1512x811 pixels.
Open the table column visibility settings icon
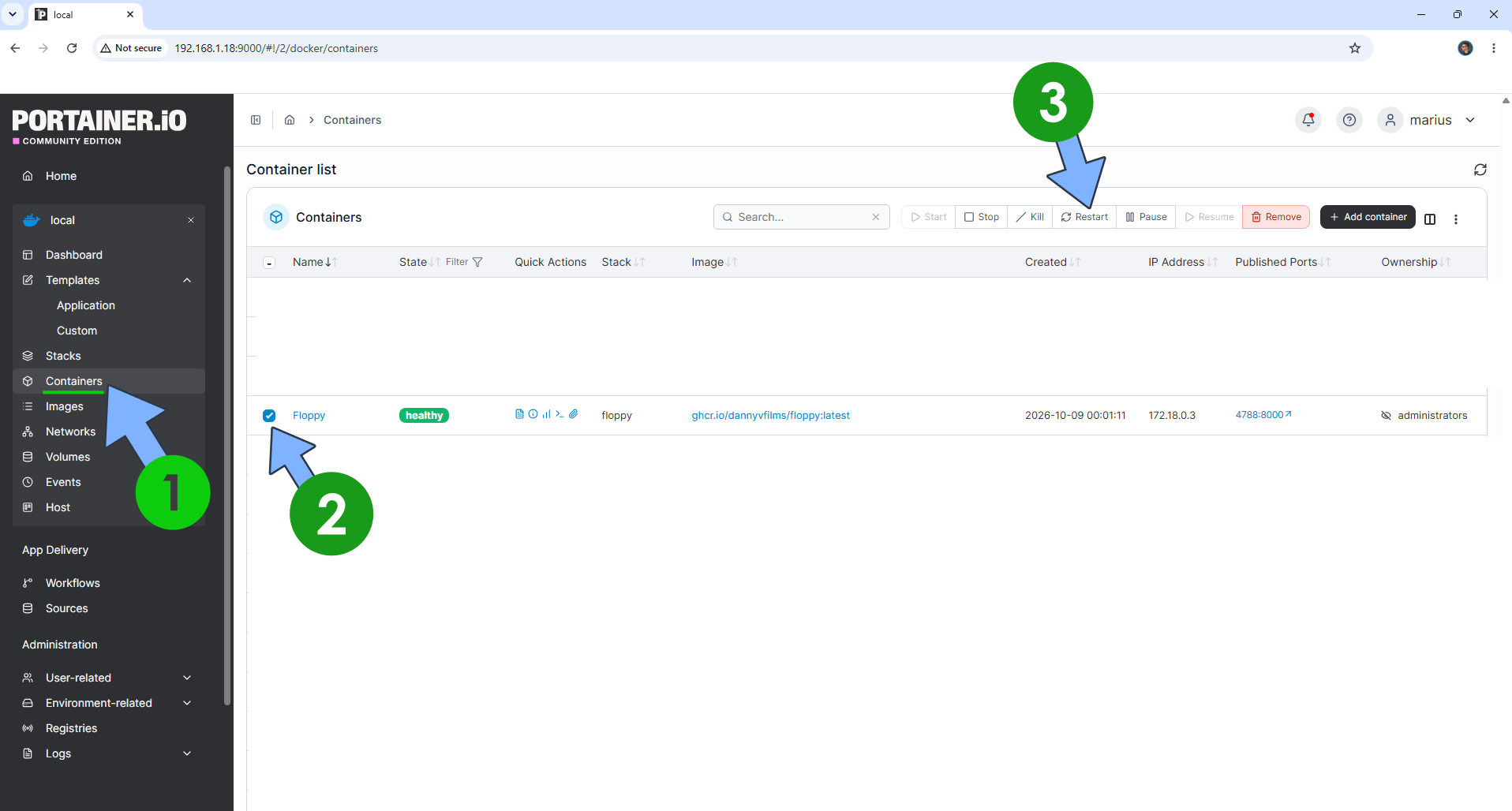coord(1430,219)
